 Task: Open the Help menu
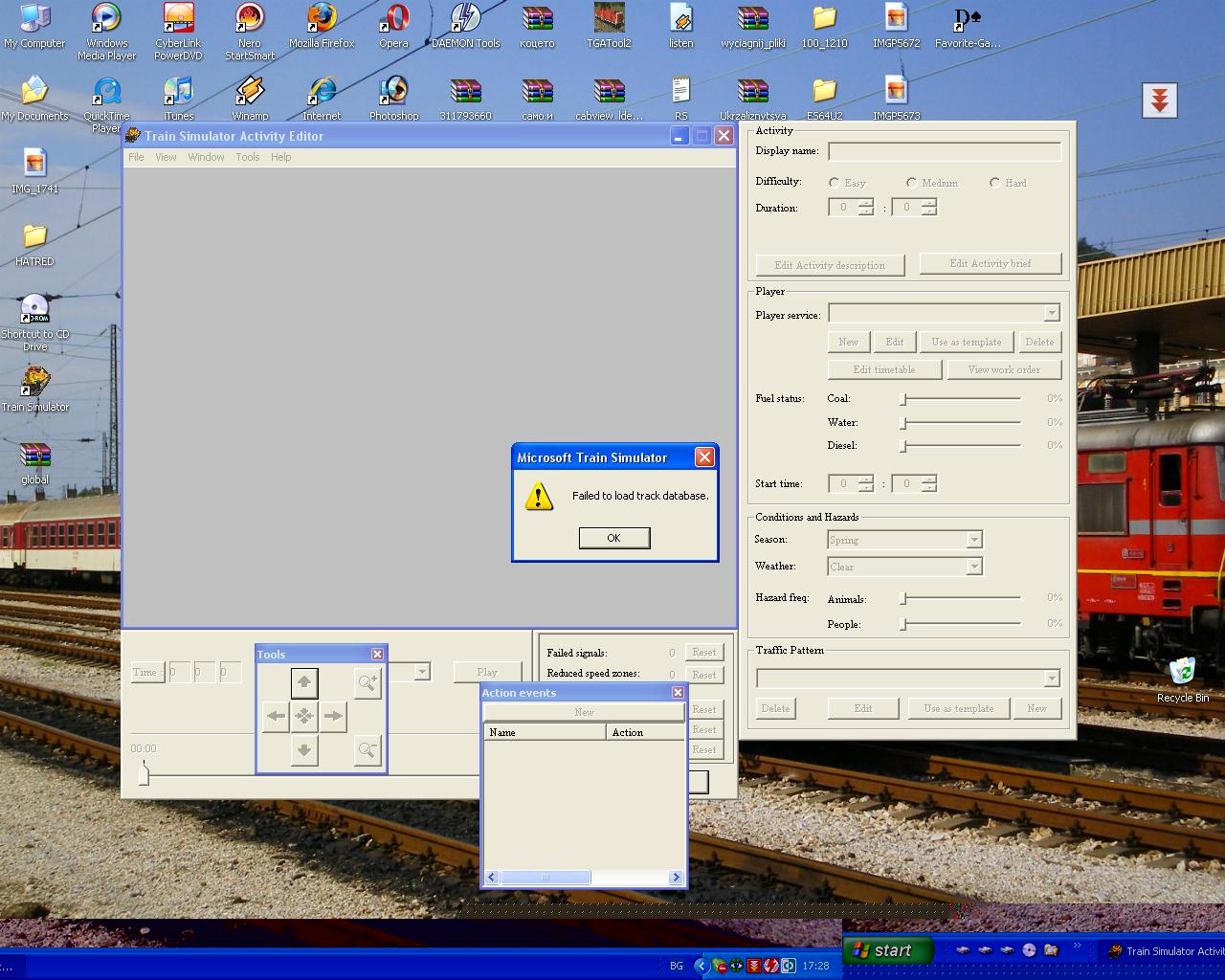(x=280, y=157)
